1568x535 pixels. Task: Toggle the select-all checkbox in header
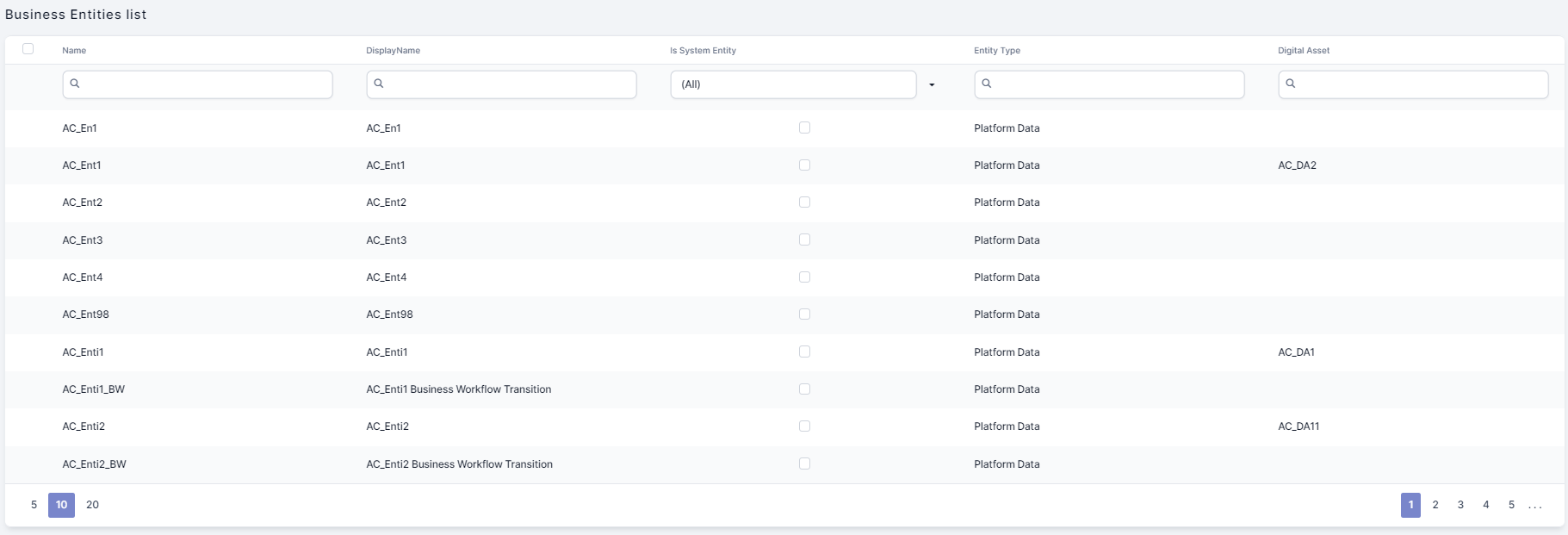coord(28,49)
